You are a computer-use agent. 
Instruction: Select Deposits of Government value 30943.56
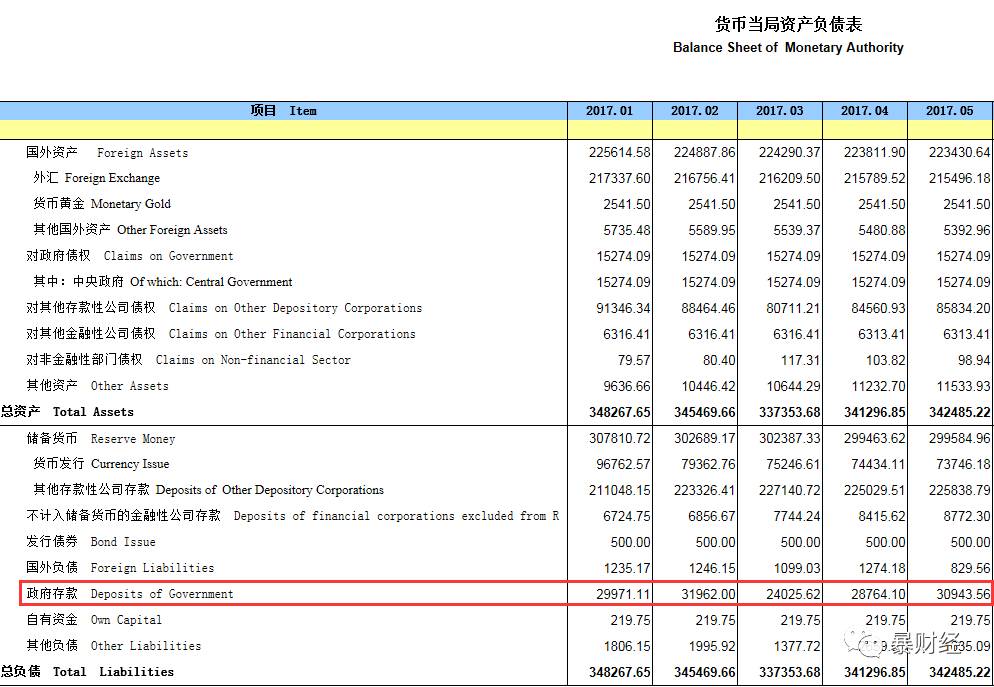pos(963,594)
